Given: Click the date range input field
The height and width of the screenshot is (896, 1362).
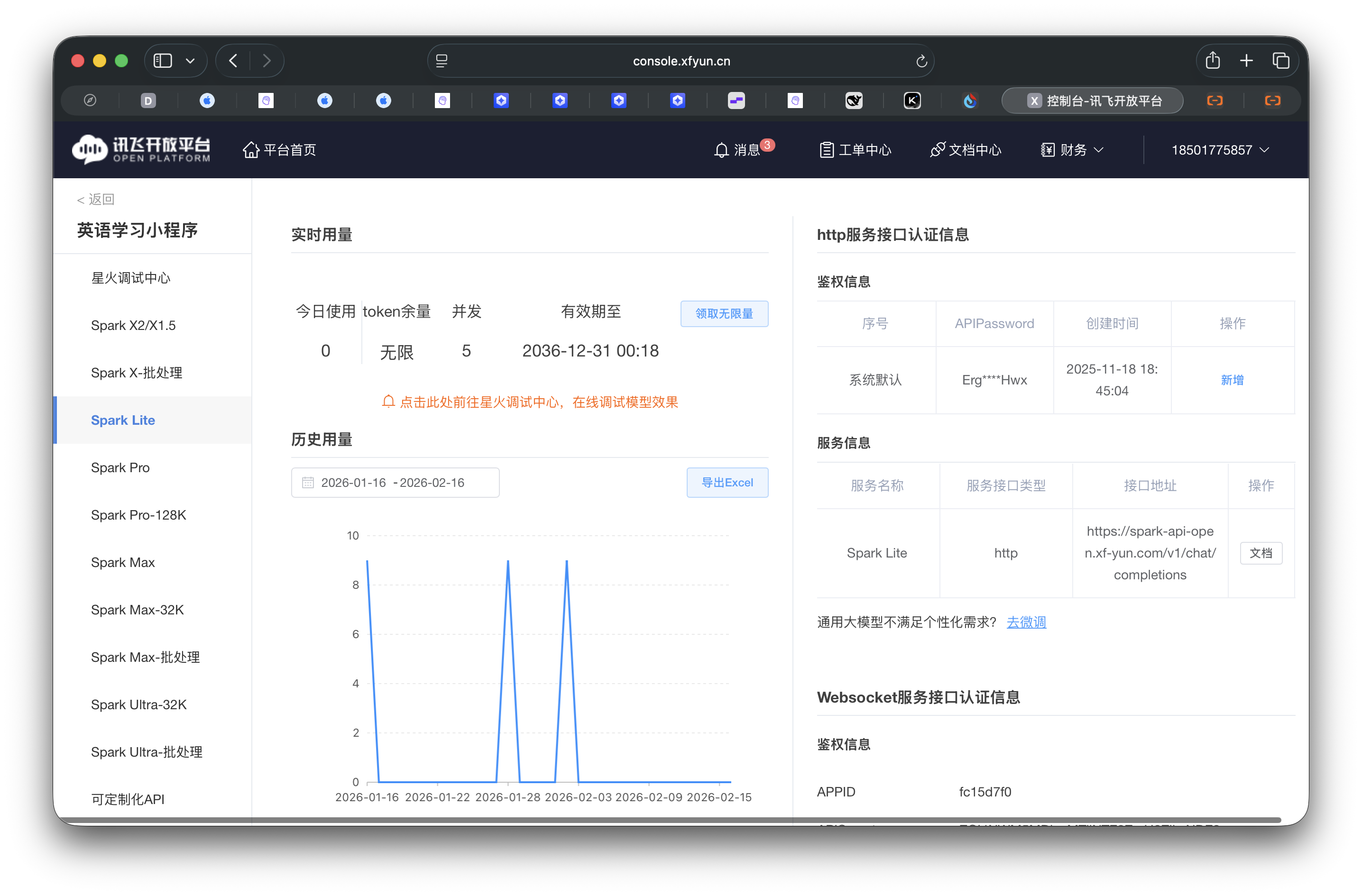Looking at the screenshot, I should tap(395, 482).
